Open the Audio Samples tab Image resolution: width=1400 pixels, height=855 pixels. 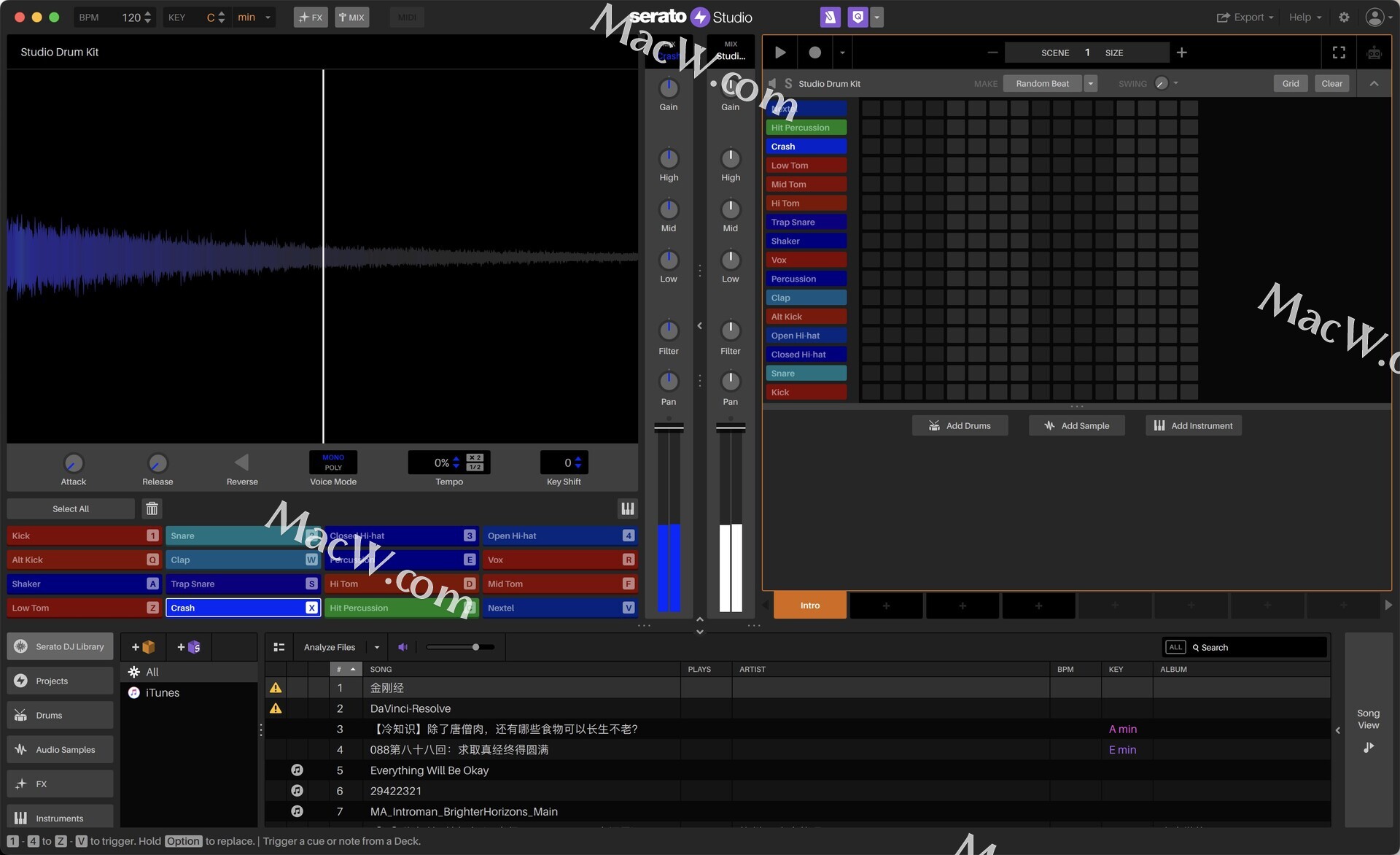click(60, 750)
